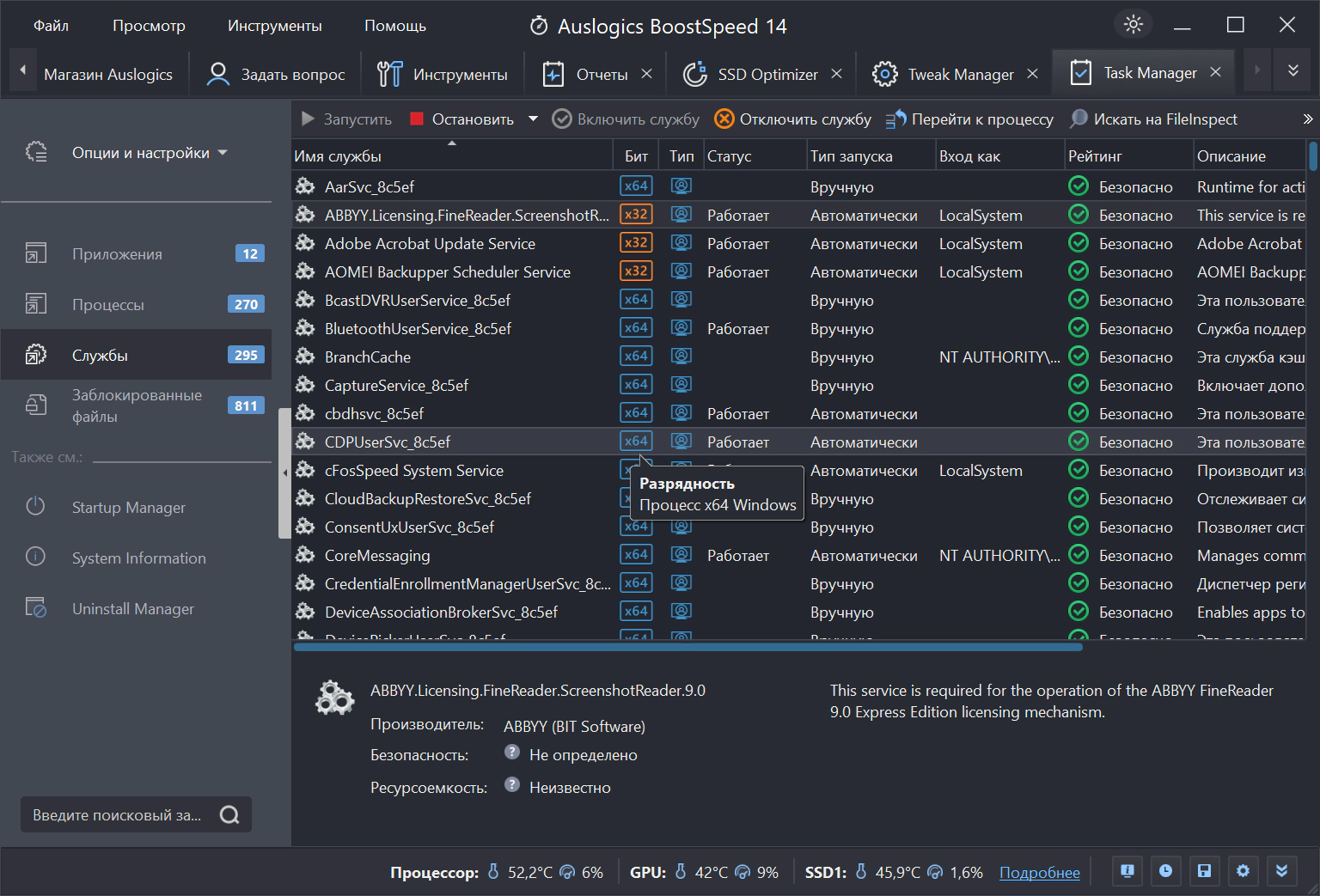The width and height of the screenshot is (1320, 896).
Task: Open Startup Manager from the sidebar
Action: pyautogui.click(x=129, y=508)
